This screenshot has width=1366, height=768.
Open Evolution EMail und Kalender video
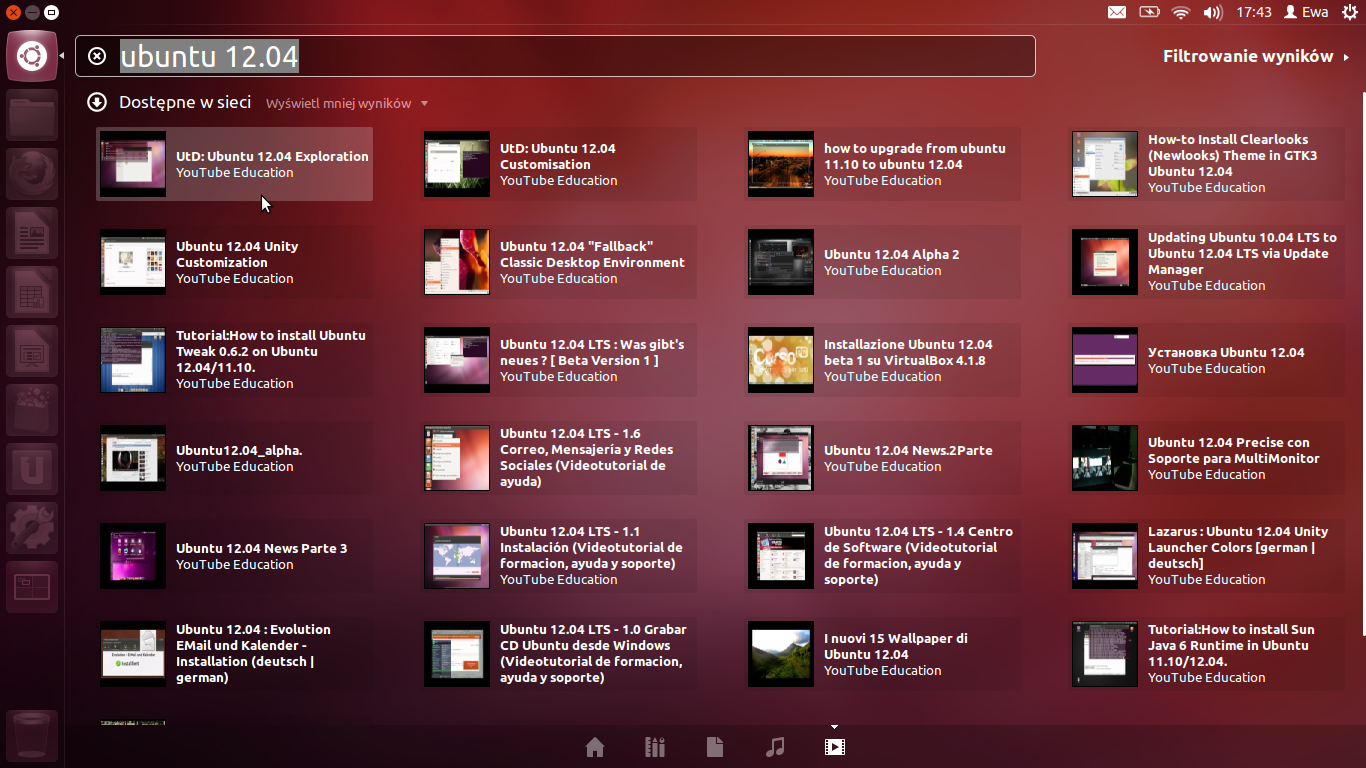point(235,654)
